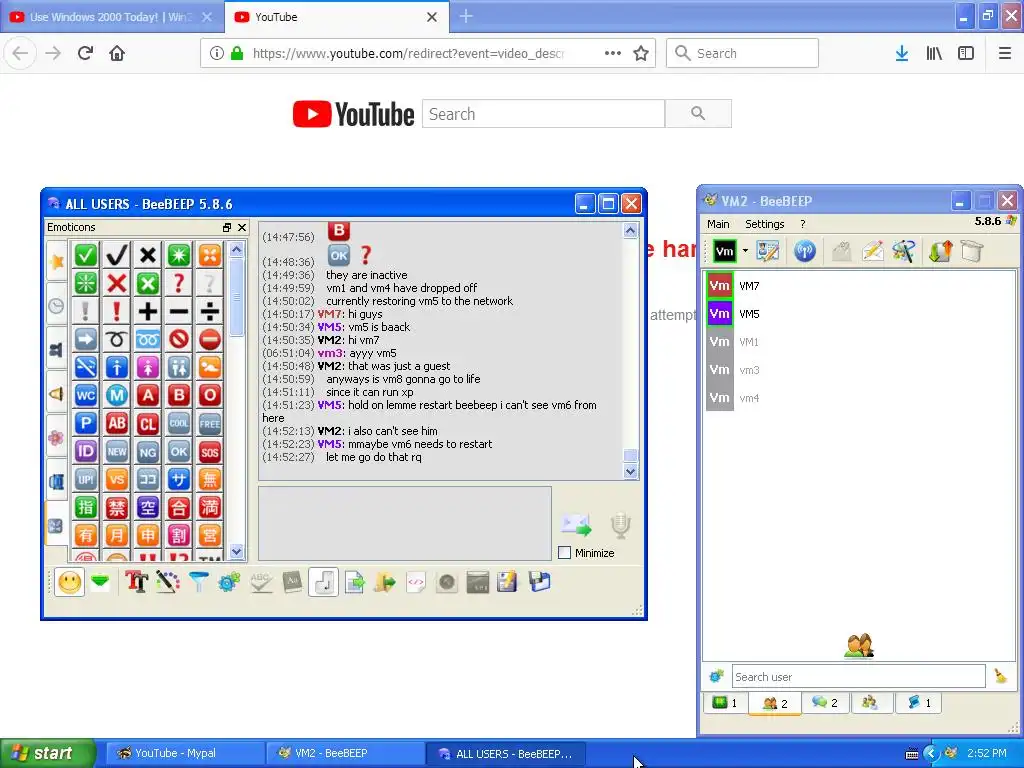Insert the green check mark emoticon

point(86,255)
